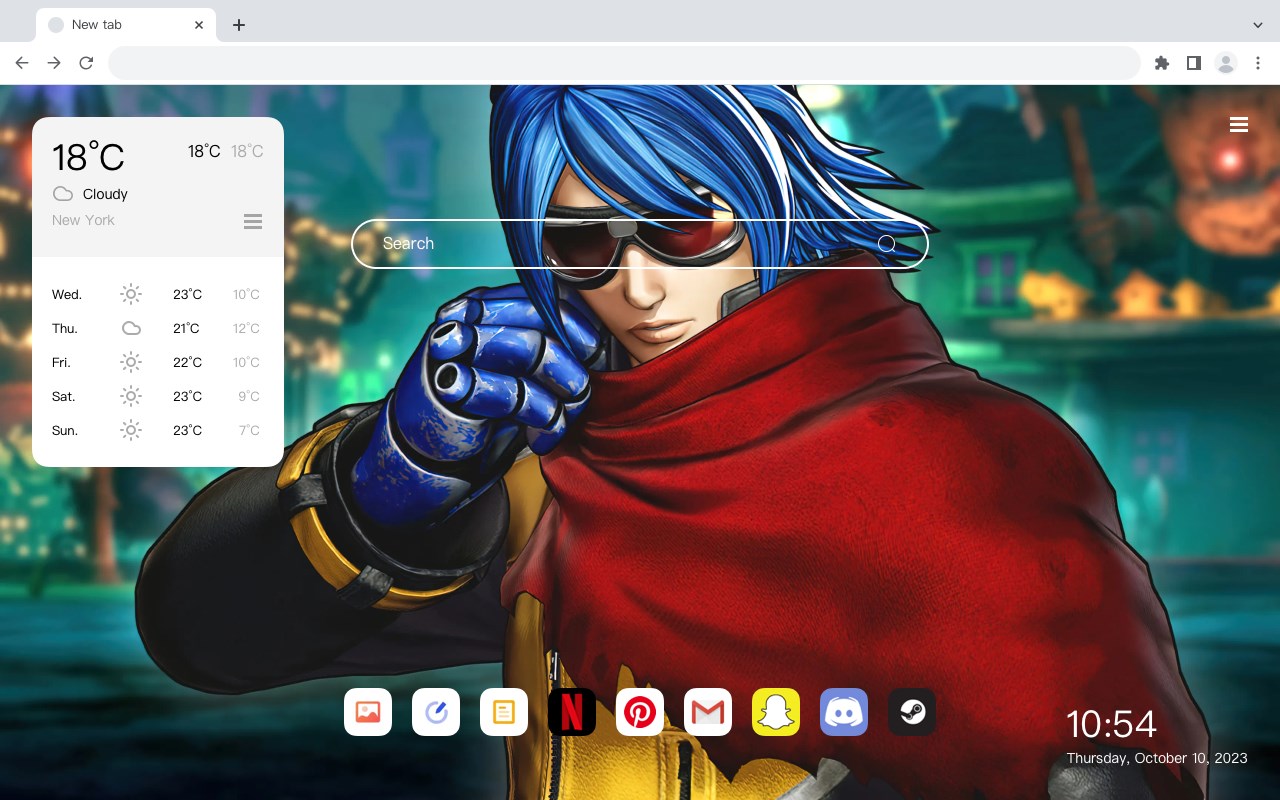Open Chrome extensions puzzle icon
Viewport: 1280px width, 800px height.
pyautogui.click(x=1162, y=63)
